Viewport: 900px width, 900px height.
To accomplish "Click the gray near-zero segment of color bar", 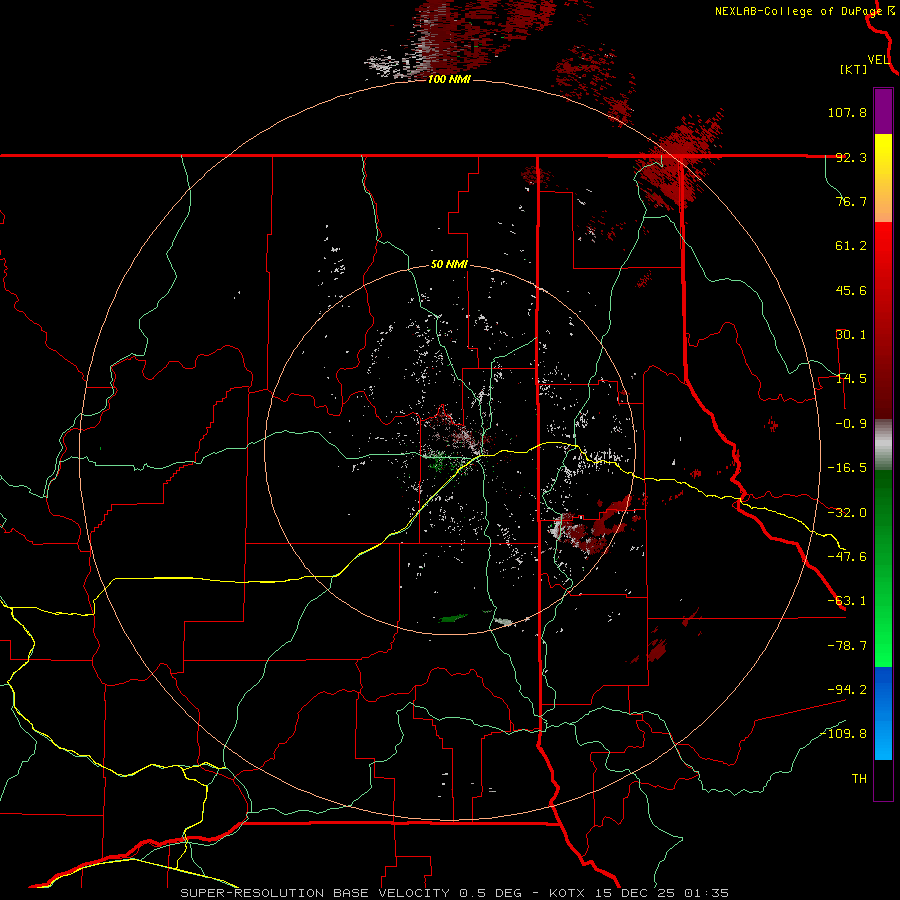I will pos(883,445).
